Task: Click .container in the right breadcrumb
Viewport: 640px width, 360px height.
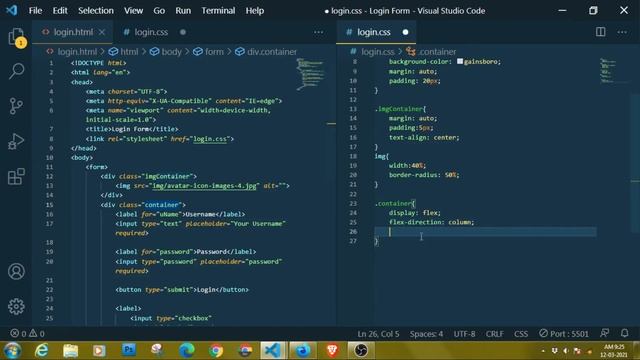Action: [437, 52]
